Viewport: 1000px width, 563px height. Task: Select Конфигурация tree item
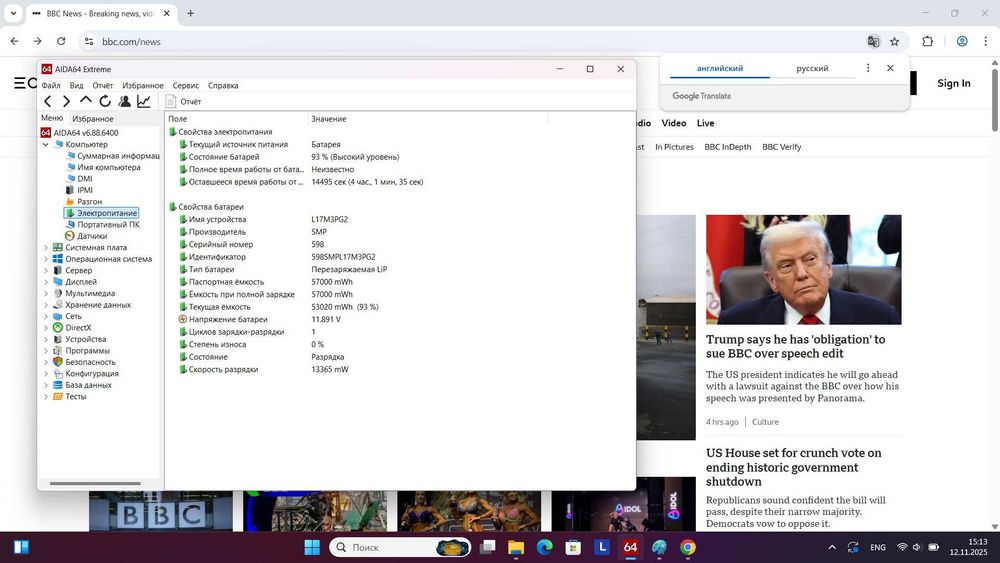pos(85,374)
